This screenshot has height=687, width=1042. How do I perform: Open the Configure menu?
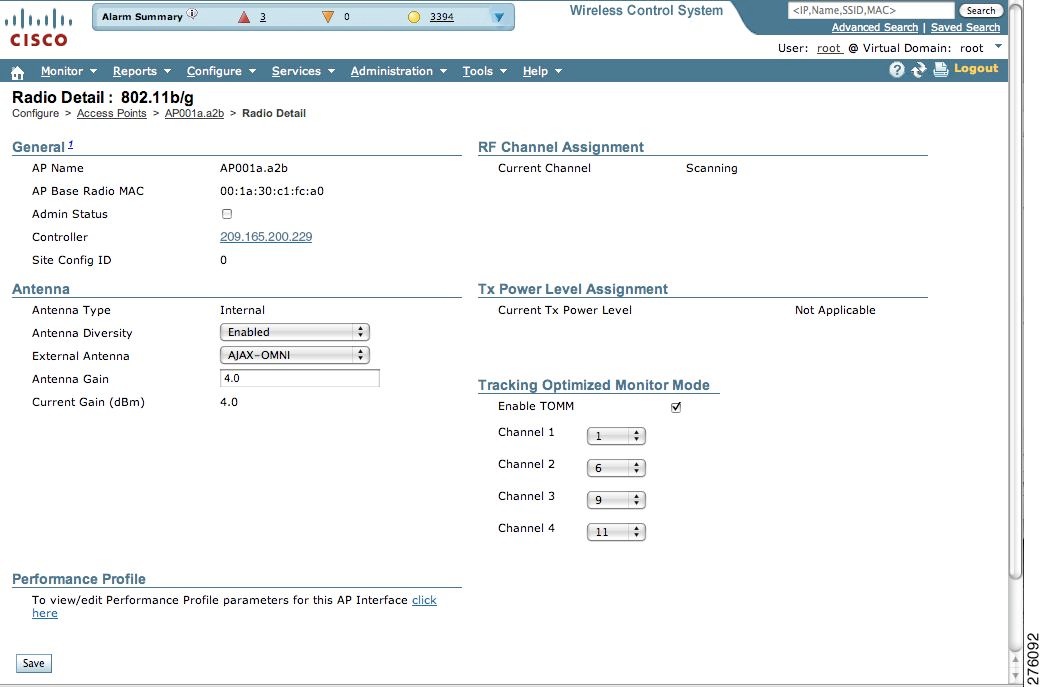tap(221, 71)
